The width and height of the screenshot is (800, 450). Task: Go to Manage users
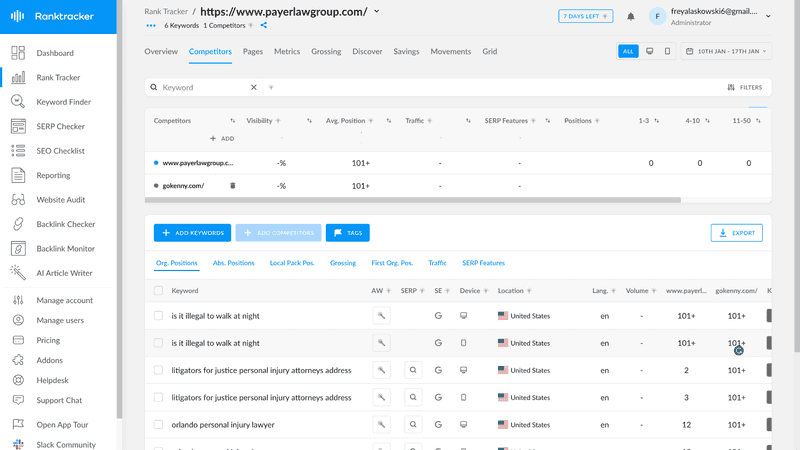[x=60, y=320]
